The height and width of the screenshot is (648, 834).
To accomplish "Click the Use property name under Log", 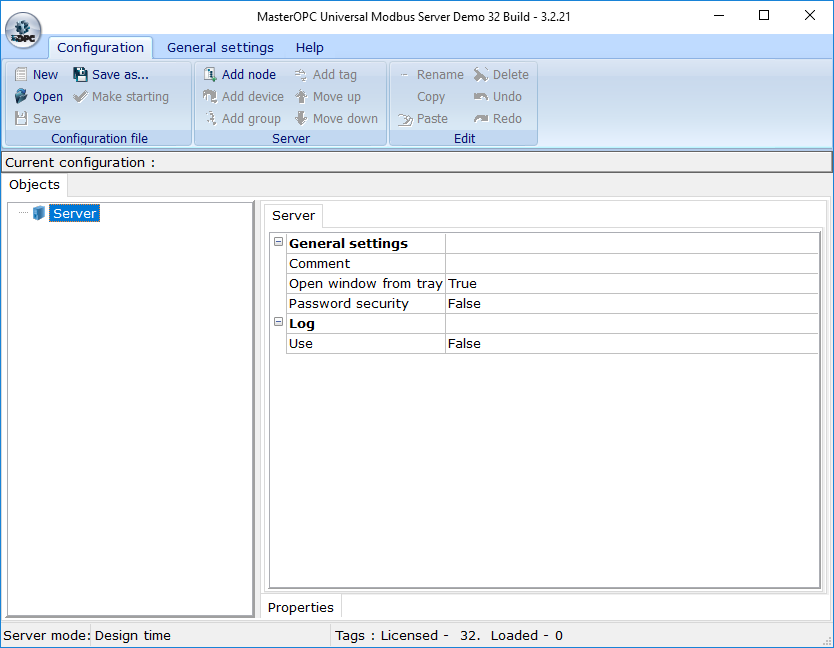I will tap(301, 344).
